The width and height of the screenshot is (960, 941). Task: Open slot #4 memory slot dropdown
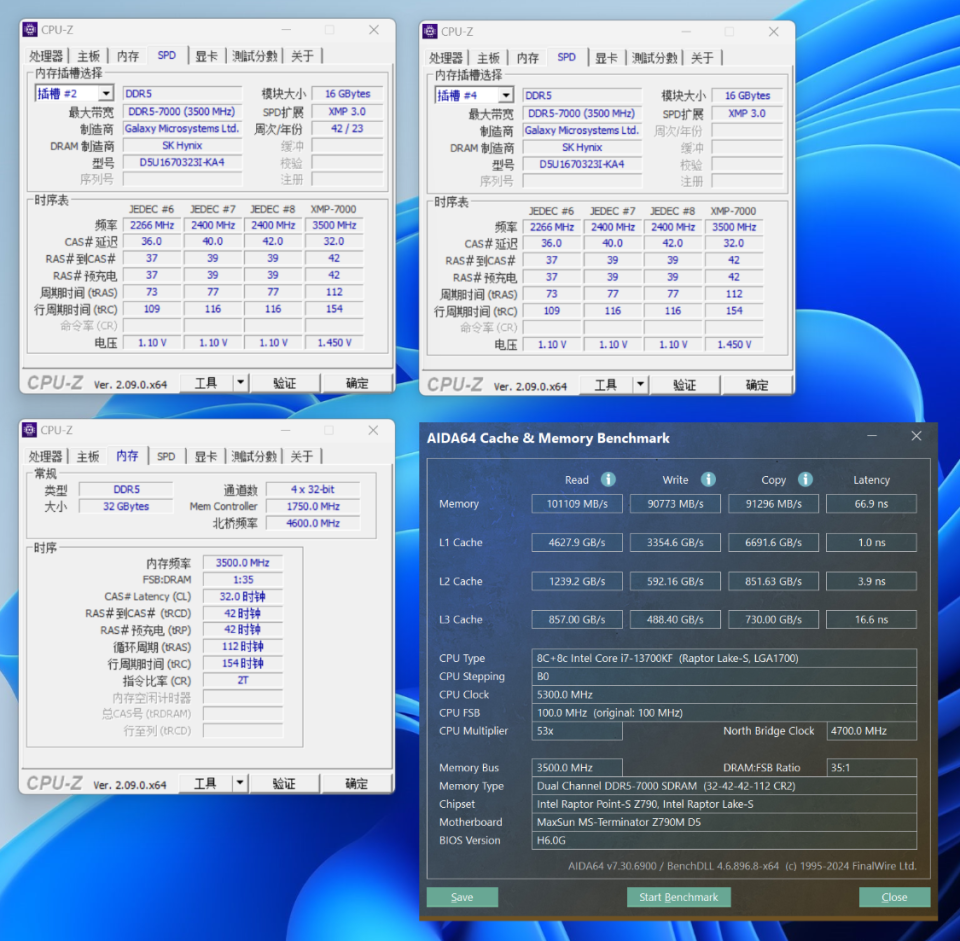(x=506, y=95)
